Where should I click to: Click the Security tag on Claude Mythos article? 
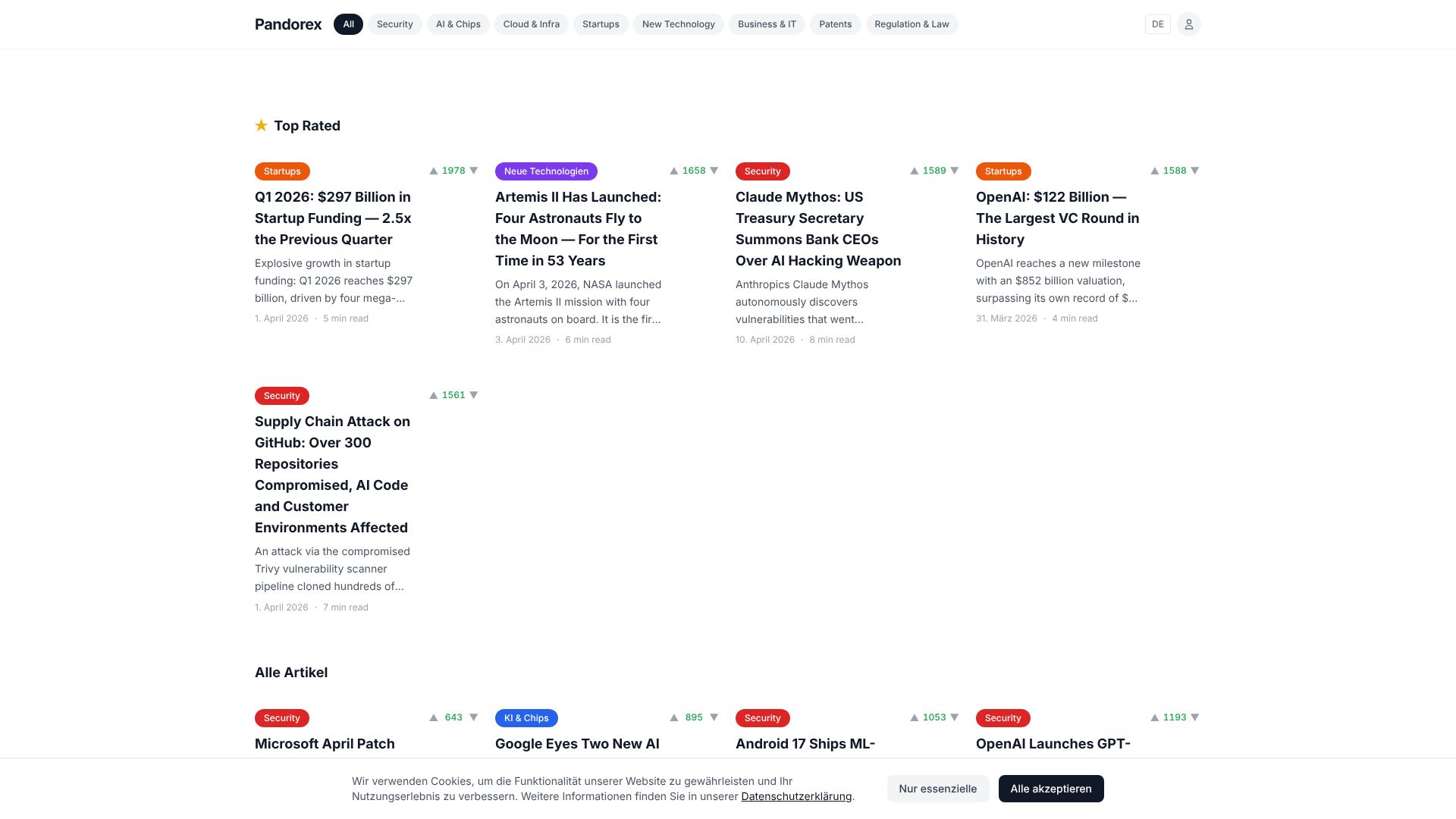[x=763, y=171]
